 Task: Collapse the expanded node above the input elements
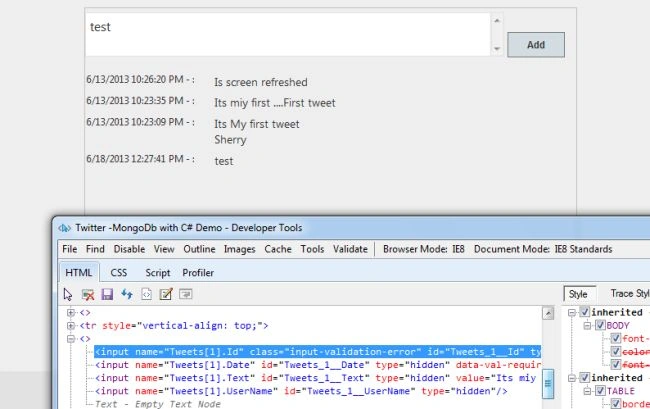tap(71, 339)
